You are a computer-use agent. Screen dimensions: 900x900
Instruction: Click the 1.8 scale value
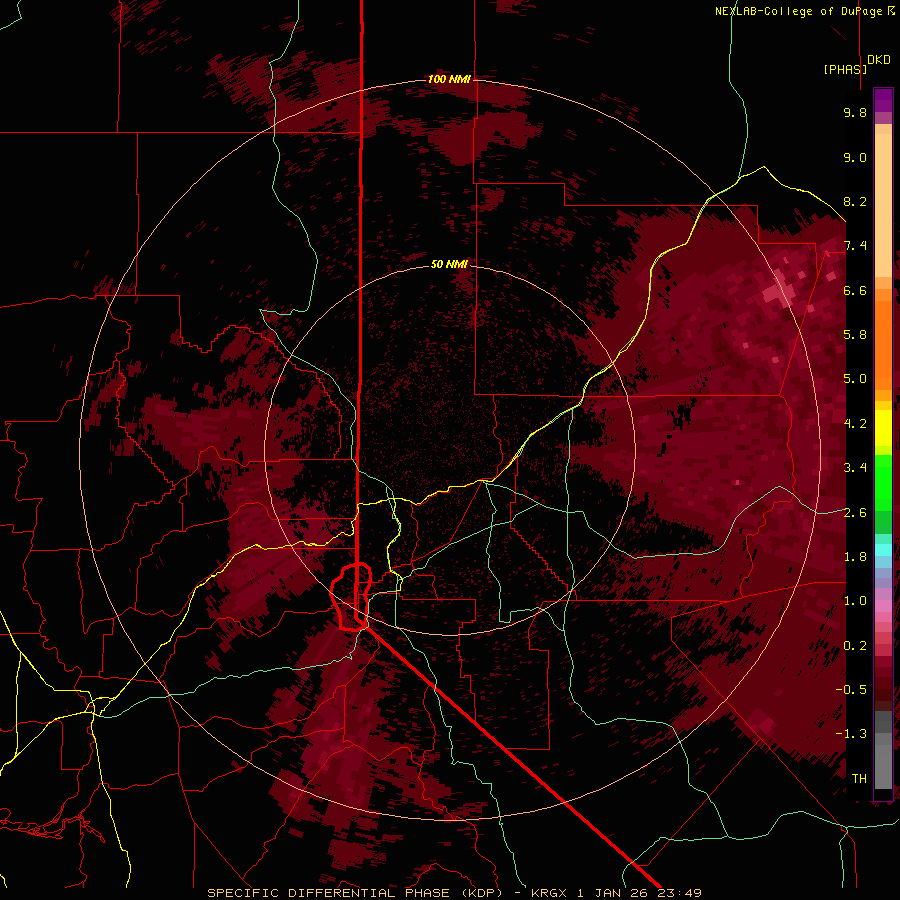pyautogui.click(x=855, y=557)
